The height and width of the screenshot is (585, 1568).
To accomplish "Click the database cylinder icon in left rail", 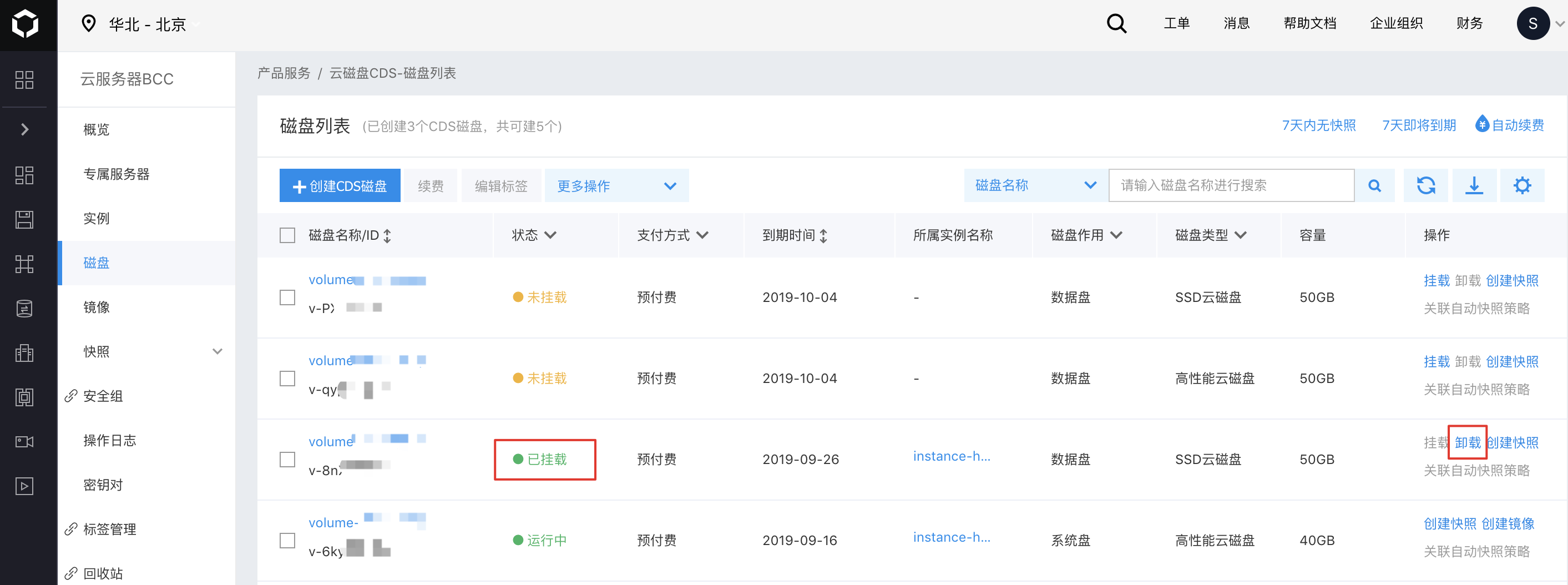I will coord(24,309).
